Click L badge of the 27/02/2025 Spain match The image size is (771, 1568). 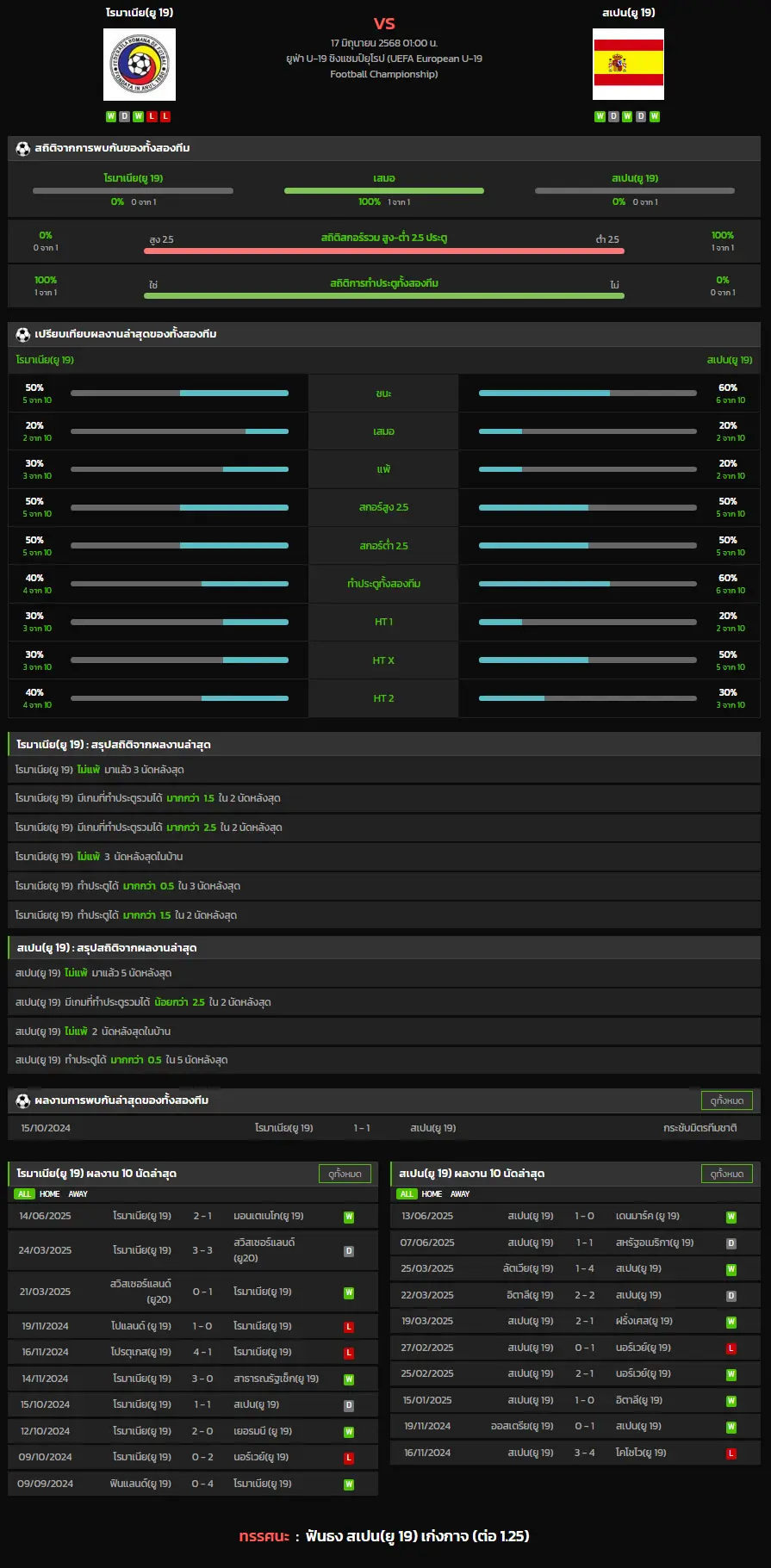click(731, 1348)
